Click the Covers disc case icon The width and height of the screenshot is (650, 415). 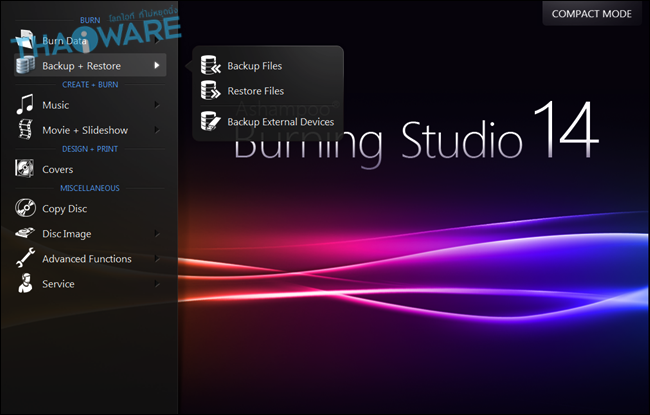(24, 169)
